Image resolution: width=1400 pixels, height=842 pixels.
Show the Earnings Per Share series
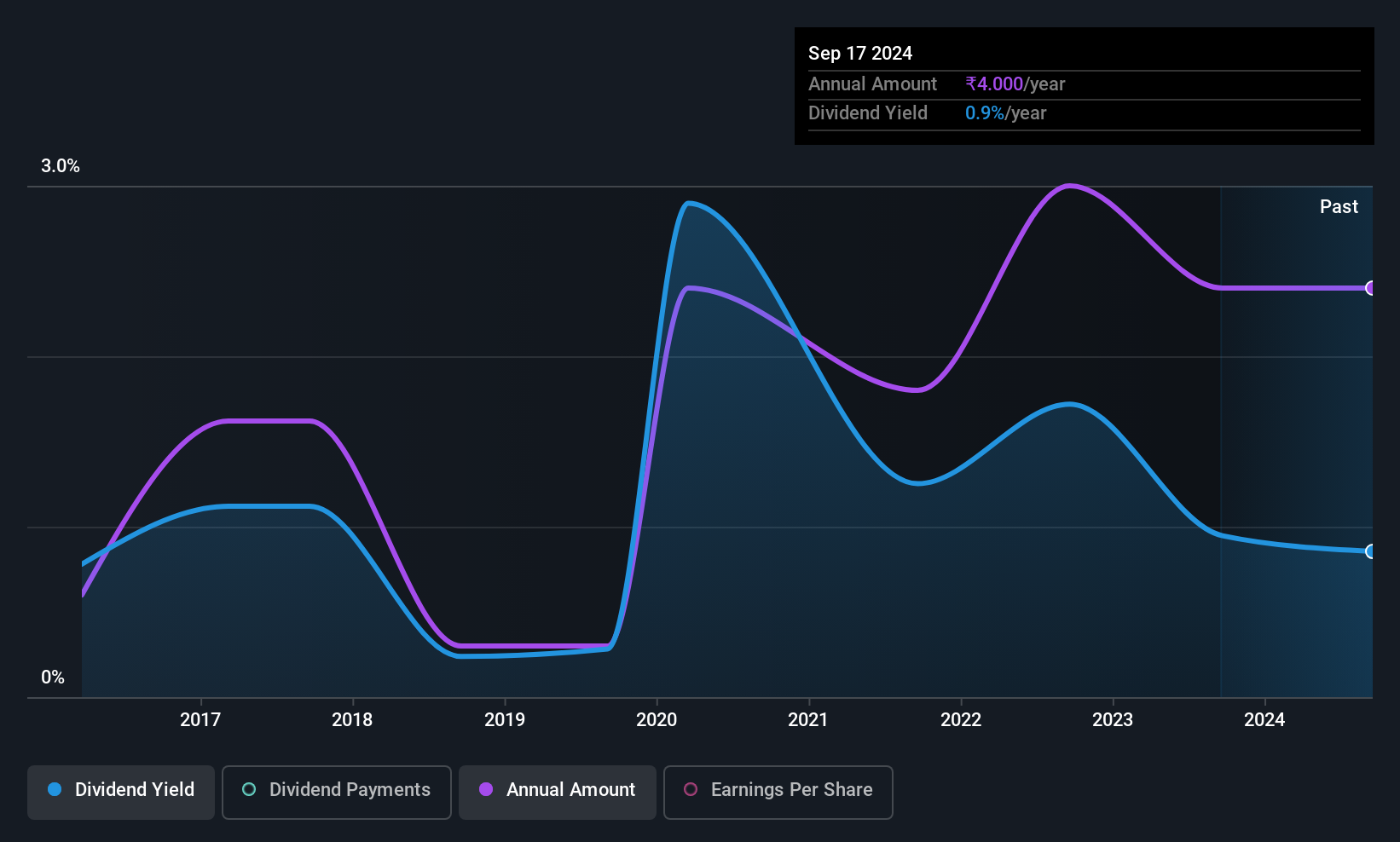click(778, 790)
